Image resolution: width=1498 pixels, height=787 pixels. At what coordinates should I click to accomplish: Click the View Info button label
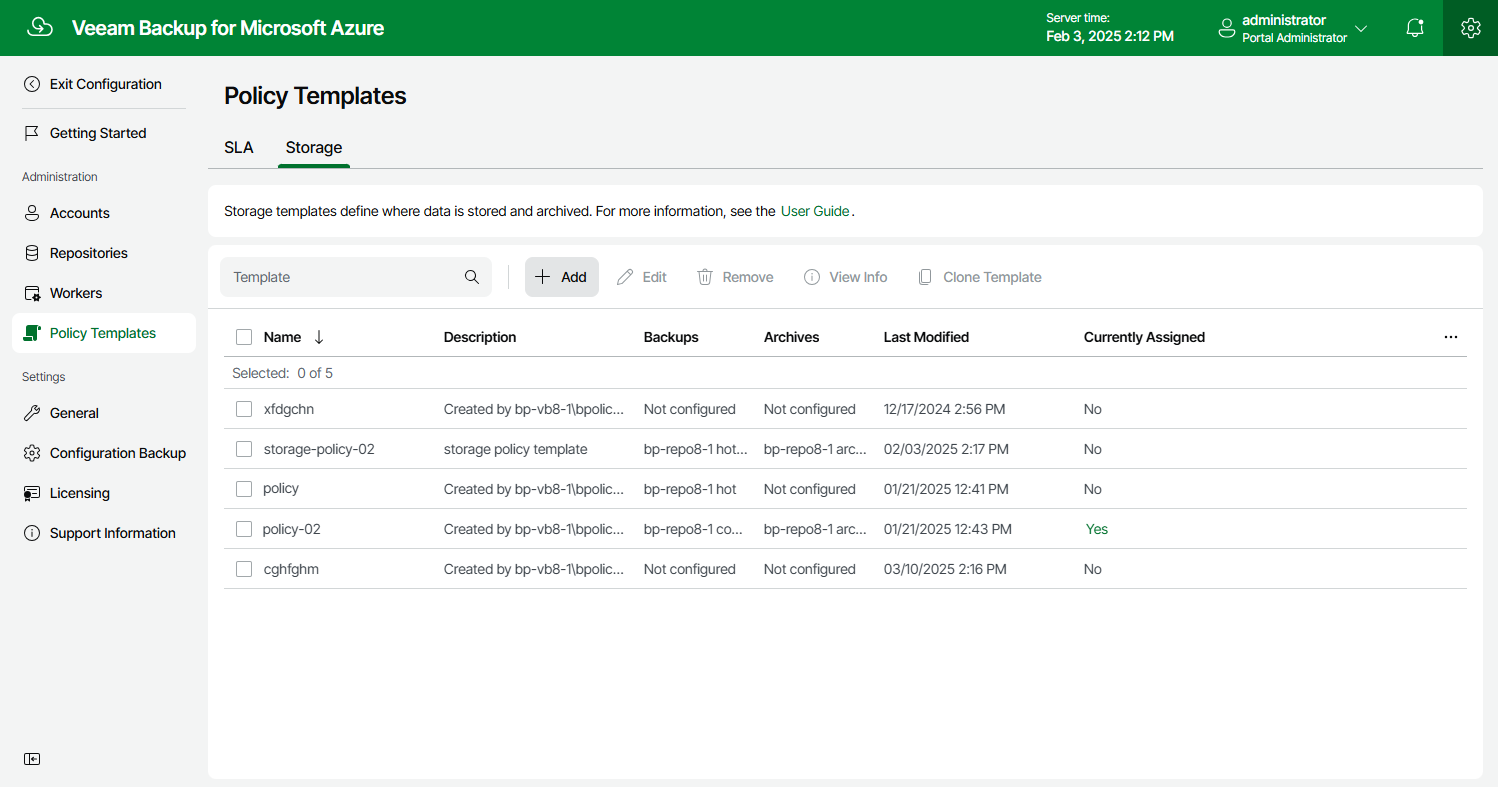(x=858, y=277)
